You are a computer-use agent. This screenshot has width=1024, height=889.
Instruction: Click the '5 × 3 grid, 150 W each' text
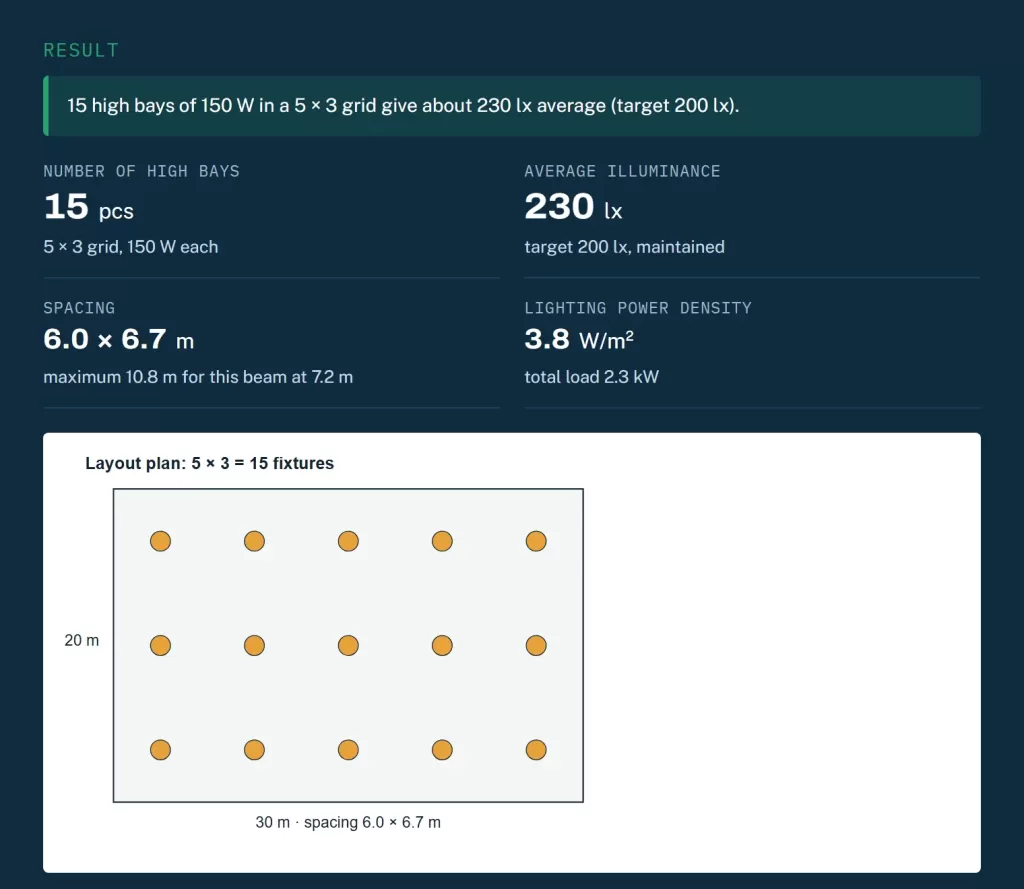(x=131, y=247)
